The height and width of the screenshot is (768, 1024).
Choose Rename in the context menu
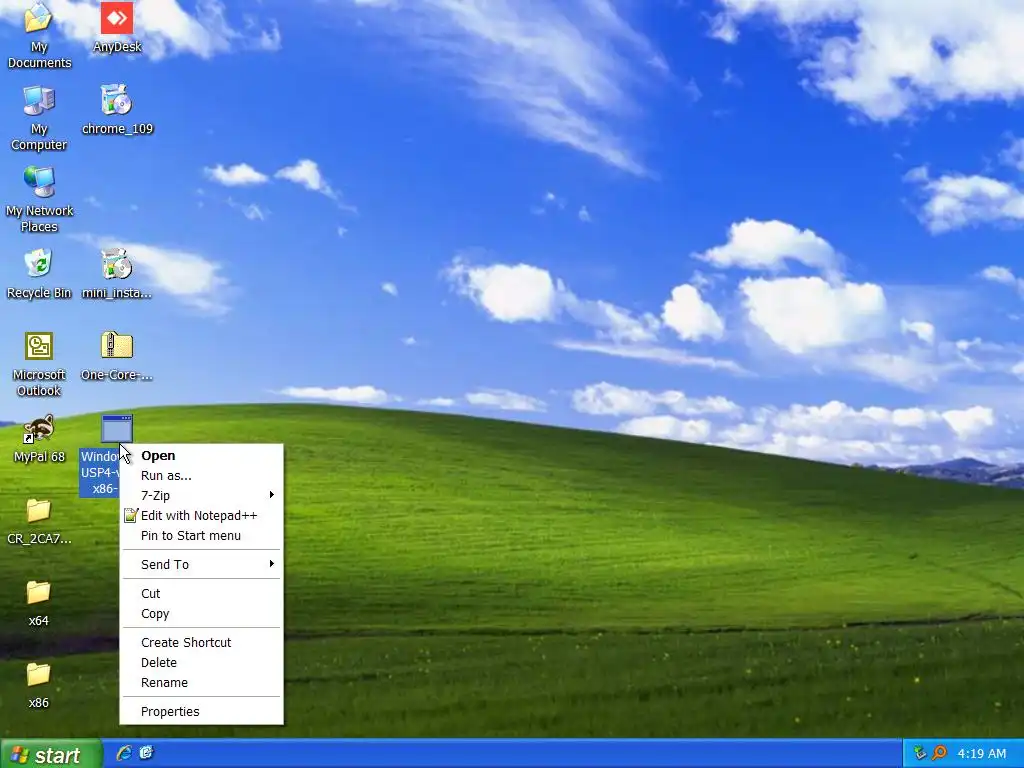pos(201,682)
